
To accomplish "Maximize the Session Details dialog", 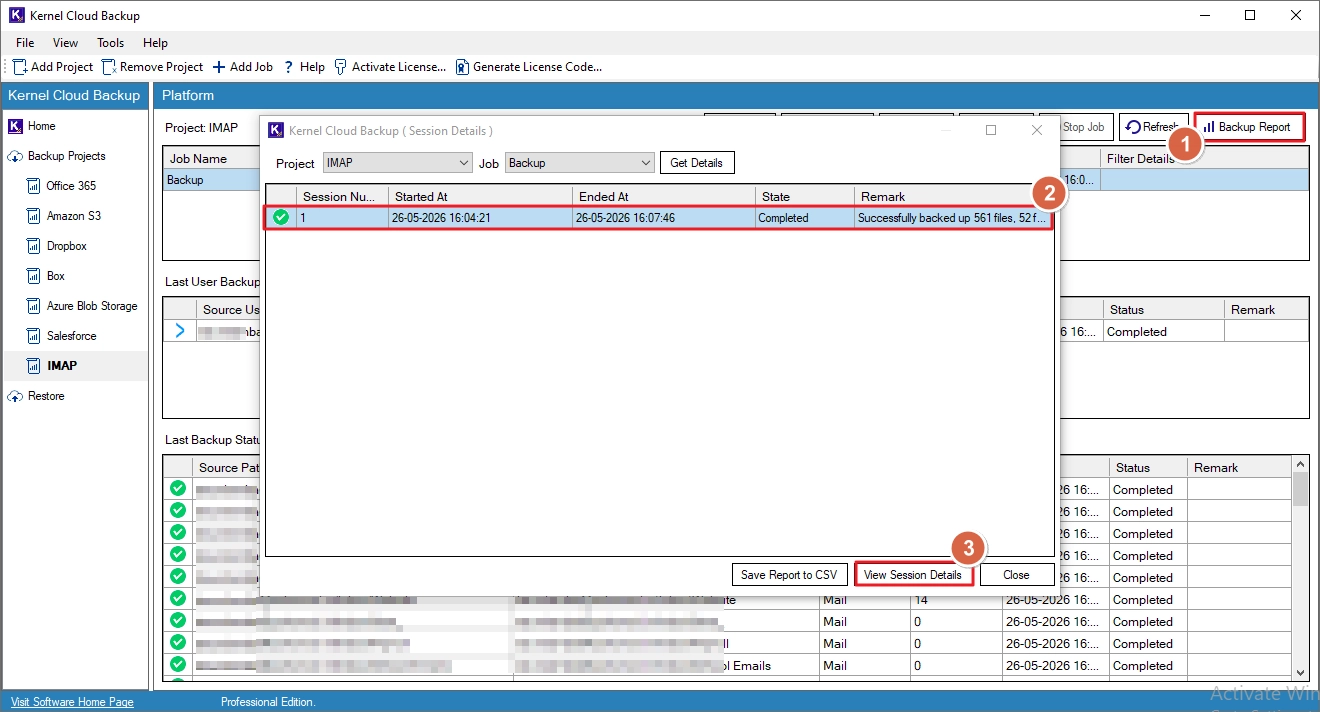I will 991,130.
